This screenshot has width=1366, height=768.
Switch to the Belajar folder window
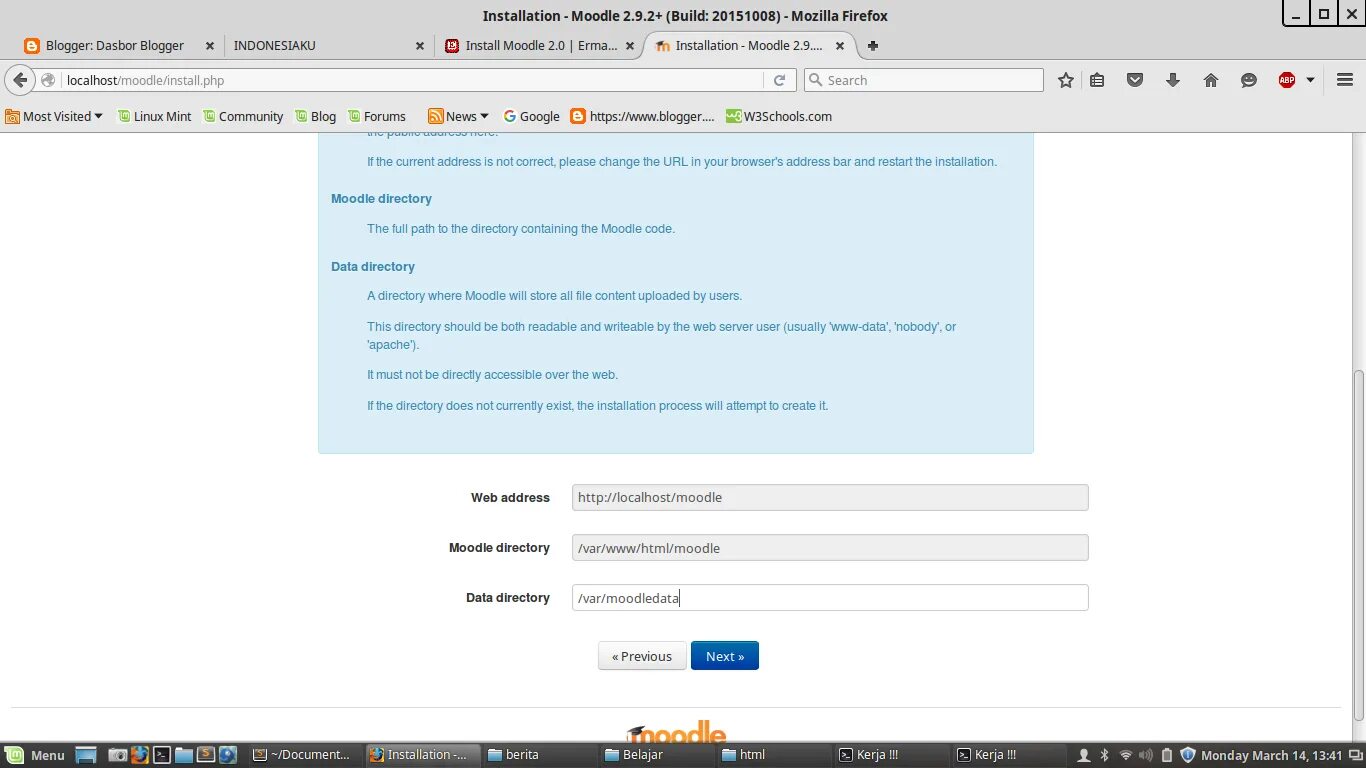pyautogui.click(x=658, y=755)
